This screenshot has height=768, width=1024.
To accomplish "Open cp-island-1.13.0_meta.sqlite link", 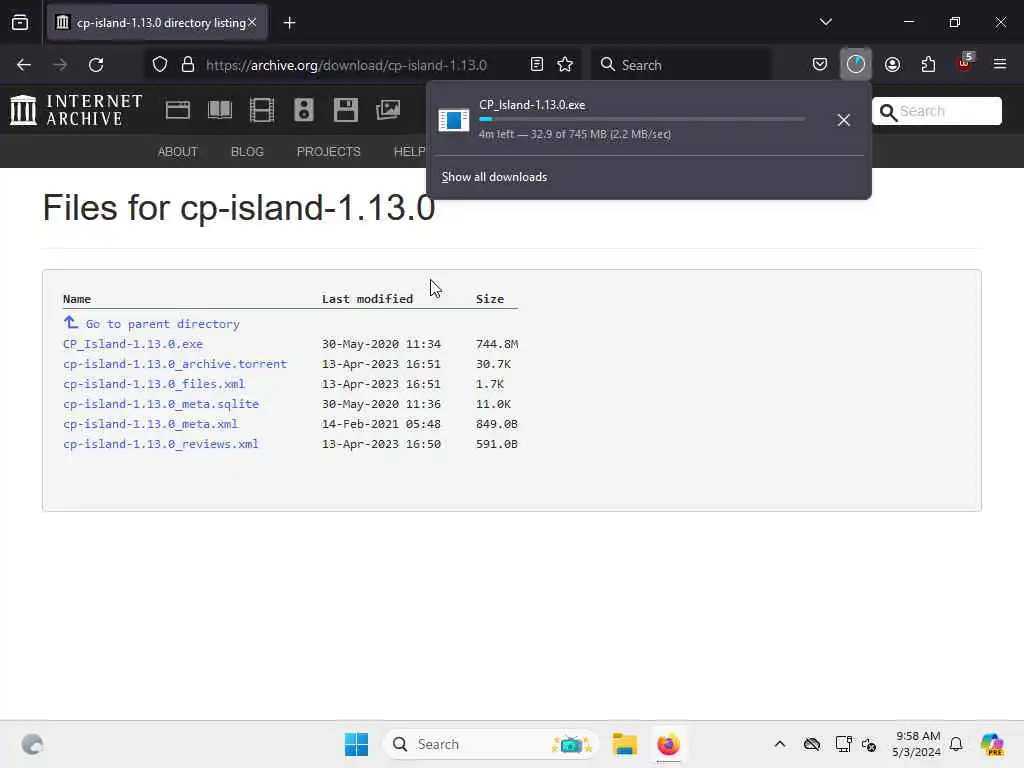I will pyautogui.click(x=161, y=404).
